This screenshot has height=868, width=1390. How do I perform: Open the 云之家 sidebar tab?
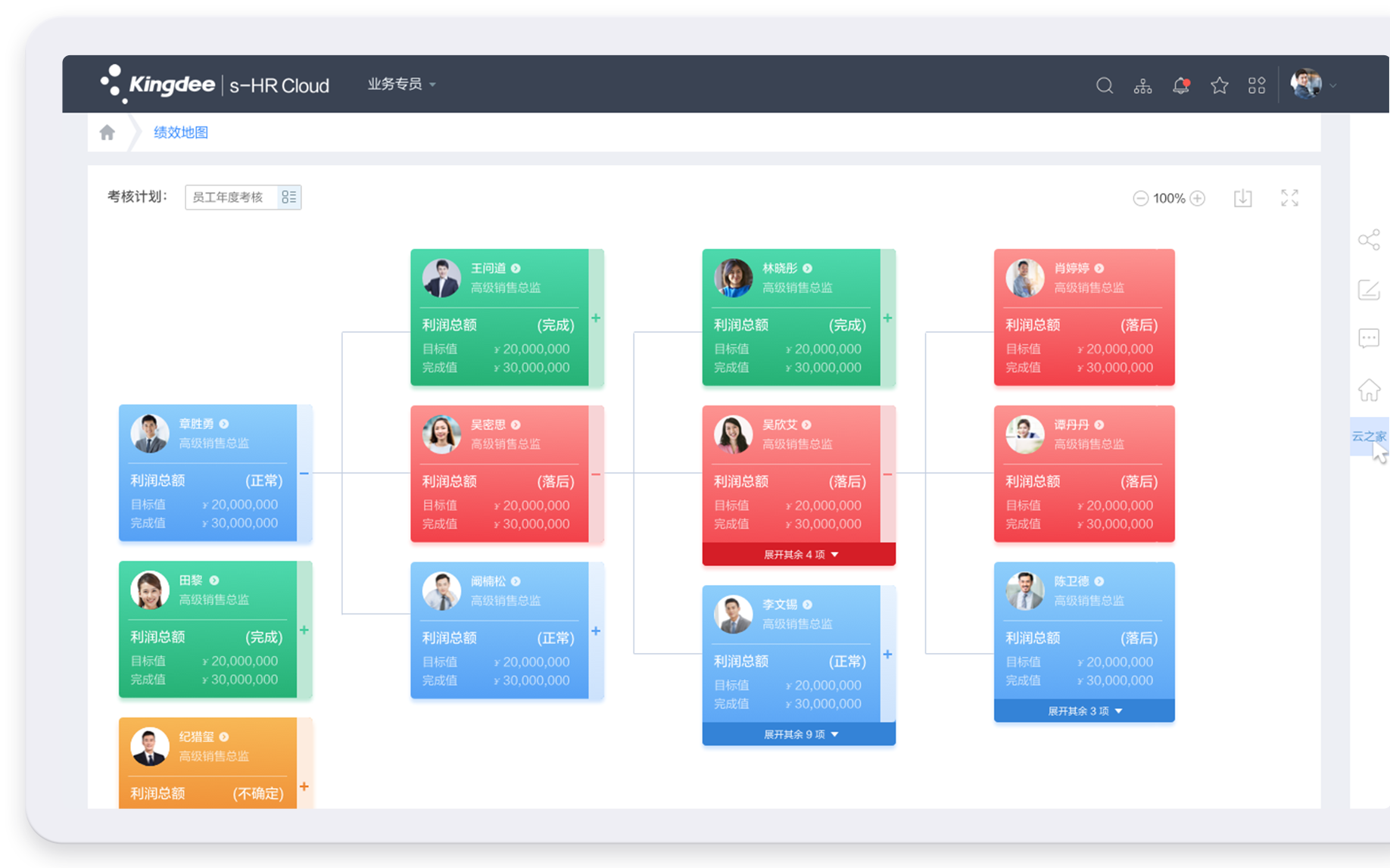(x=1368, y=437)
